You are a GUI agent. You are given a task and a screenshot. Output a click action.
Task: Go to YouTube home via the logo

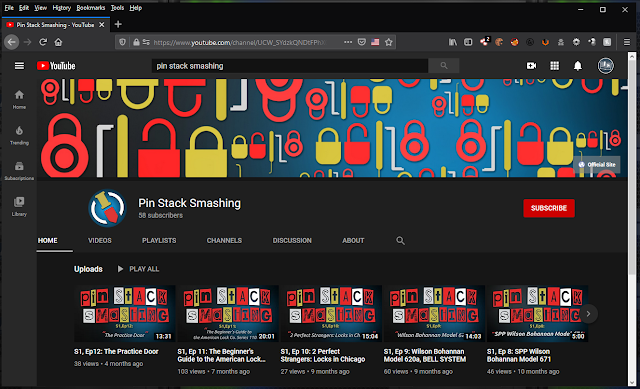point(56,66)
